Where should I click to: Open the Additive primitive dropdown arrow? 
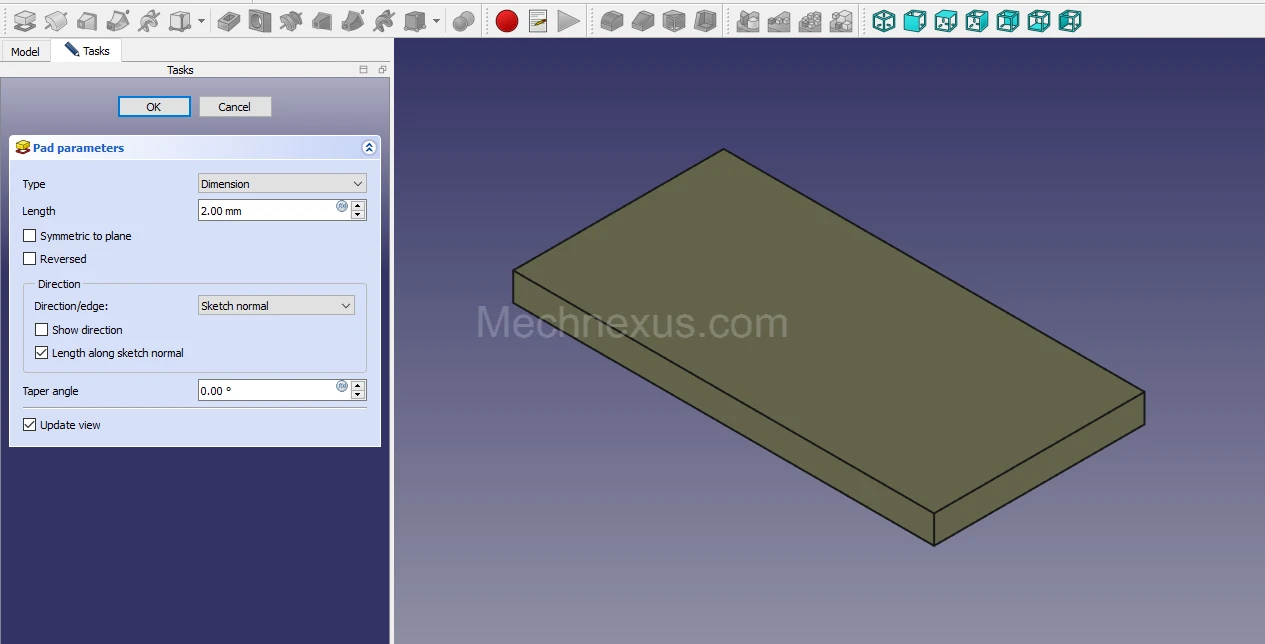pos(202,20)
